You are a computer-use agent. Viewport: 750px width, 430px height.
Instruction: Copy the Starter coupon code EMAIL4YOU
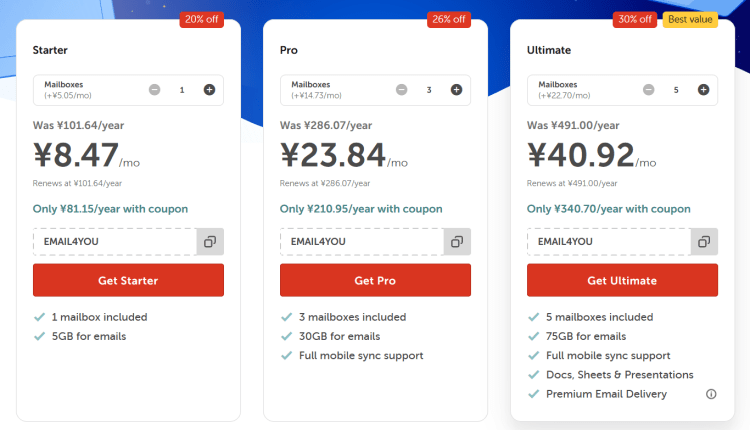click(x=210, y=242)
